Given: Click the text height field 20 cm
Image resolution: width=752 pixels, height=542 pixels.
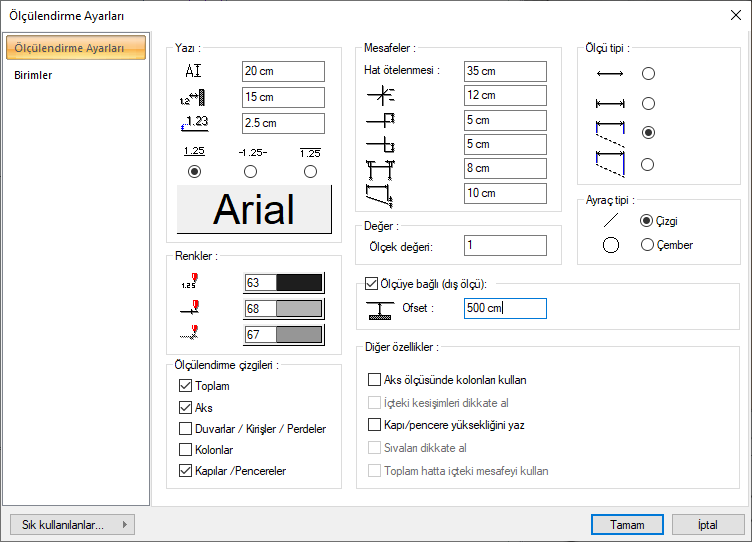Looking at the screenshot, I should [x=283, y=72].
